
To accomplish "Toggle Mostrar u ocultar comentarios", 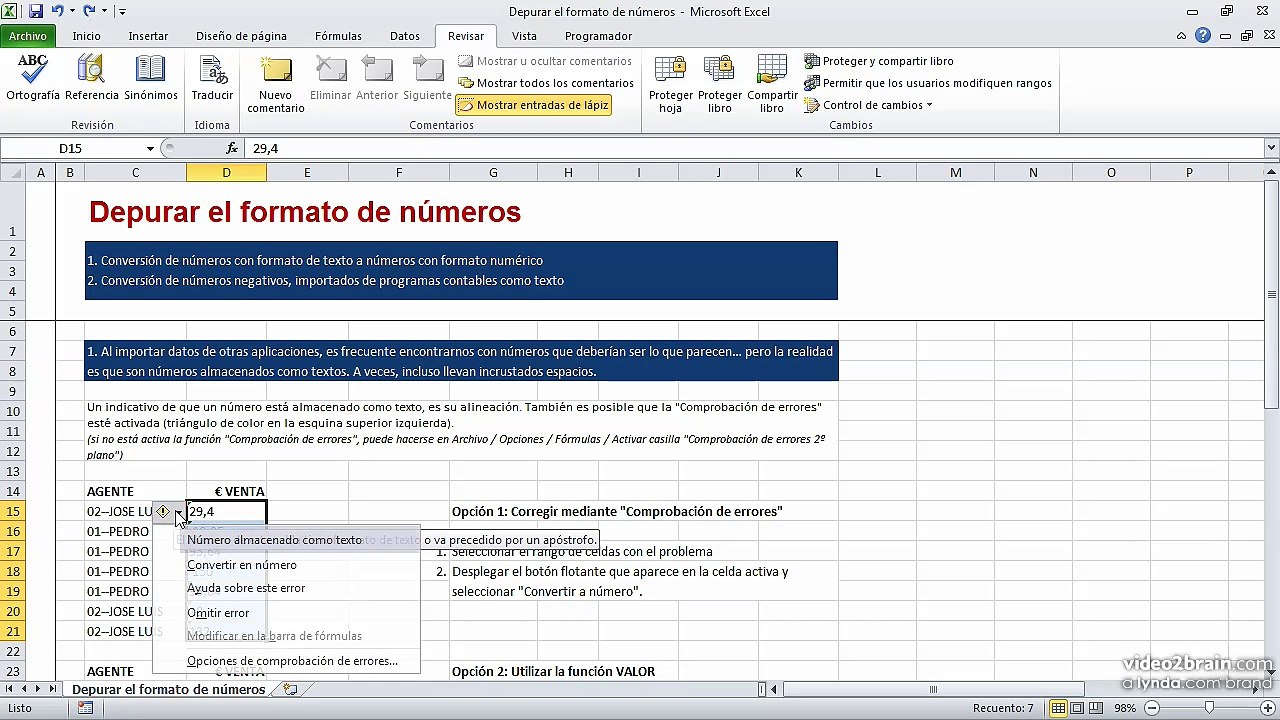I will (545, 61).
